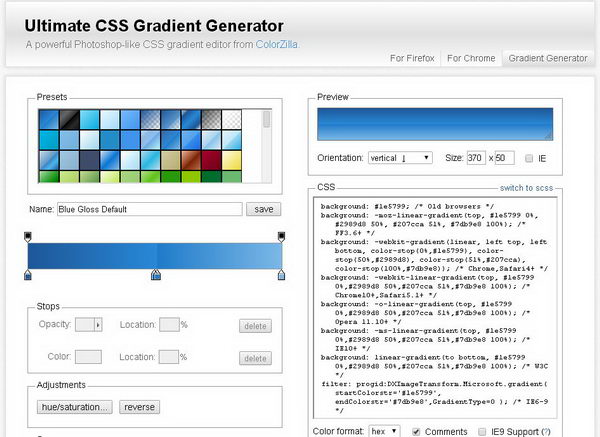Click the switch to scss link

(526, 188)
